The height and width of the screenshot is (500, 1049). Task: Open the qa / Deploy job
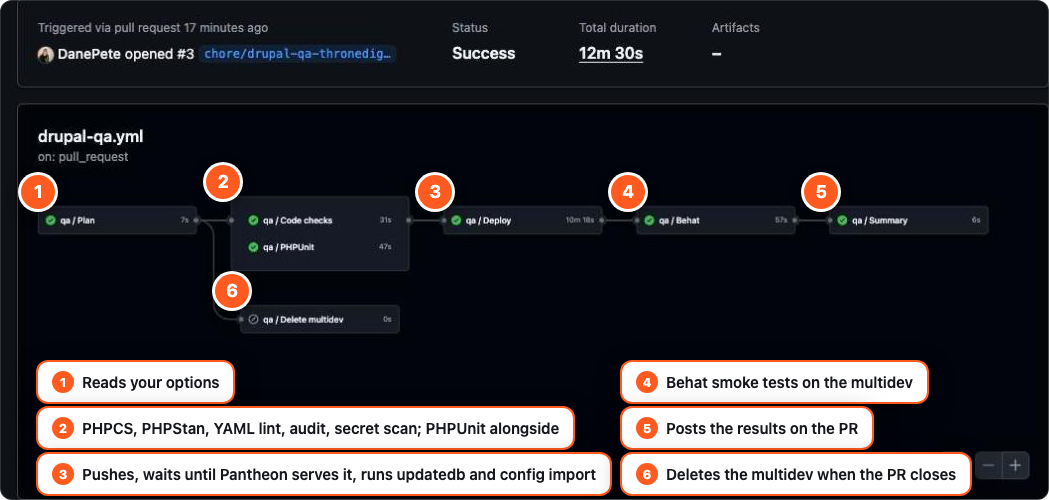click(522, 220)
